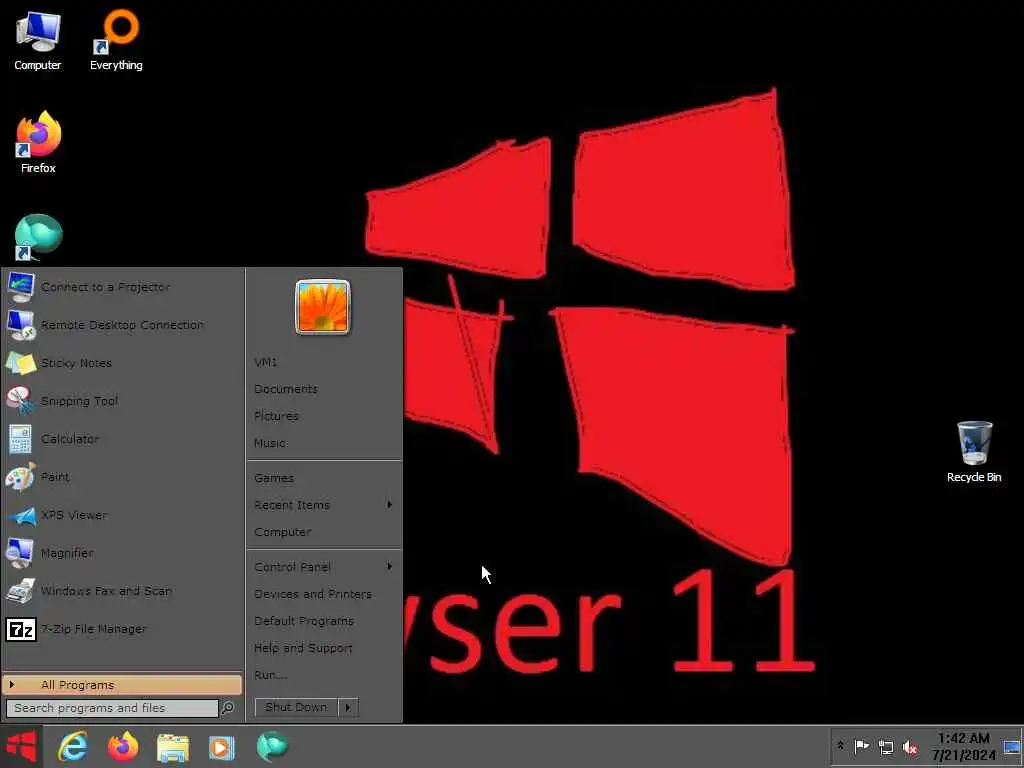Open Computer in Start menu right pane
Screen dimensions: 1024x768
click(283, 532)
